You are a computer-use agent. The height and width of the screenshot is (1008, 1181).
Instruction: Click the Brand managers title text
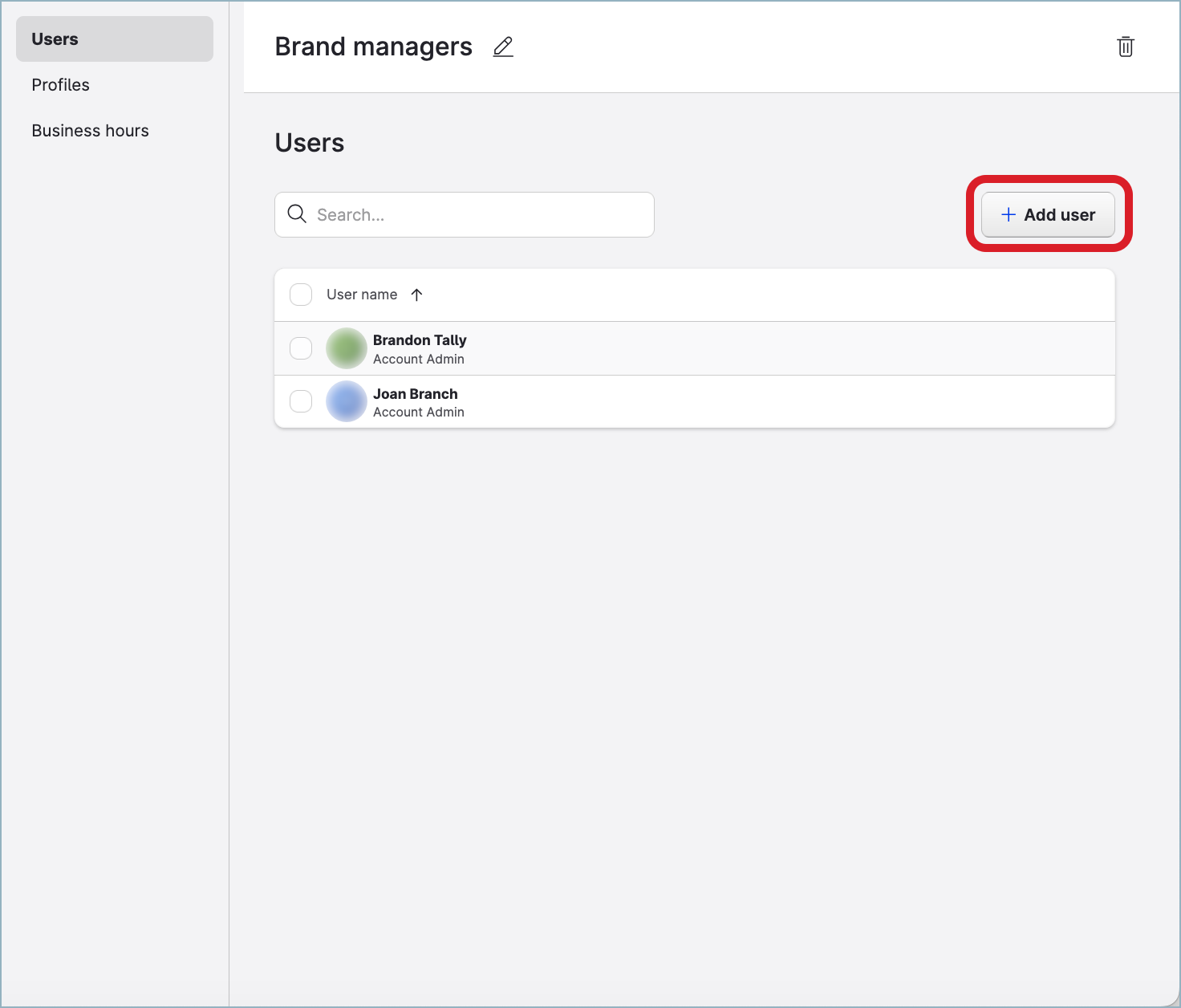click(x=373, y=47)
